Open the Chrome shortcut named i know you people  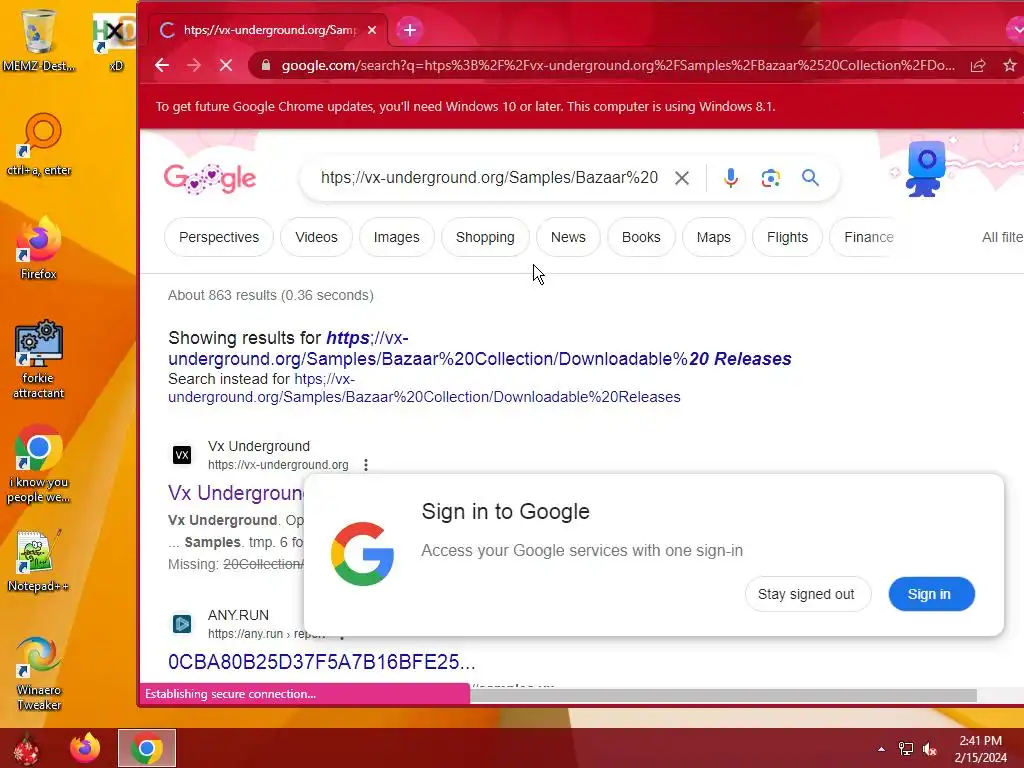[x=39, y=464]
